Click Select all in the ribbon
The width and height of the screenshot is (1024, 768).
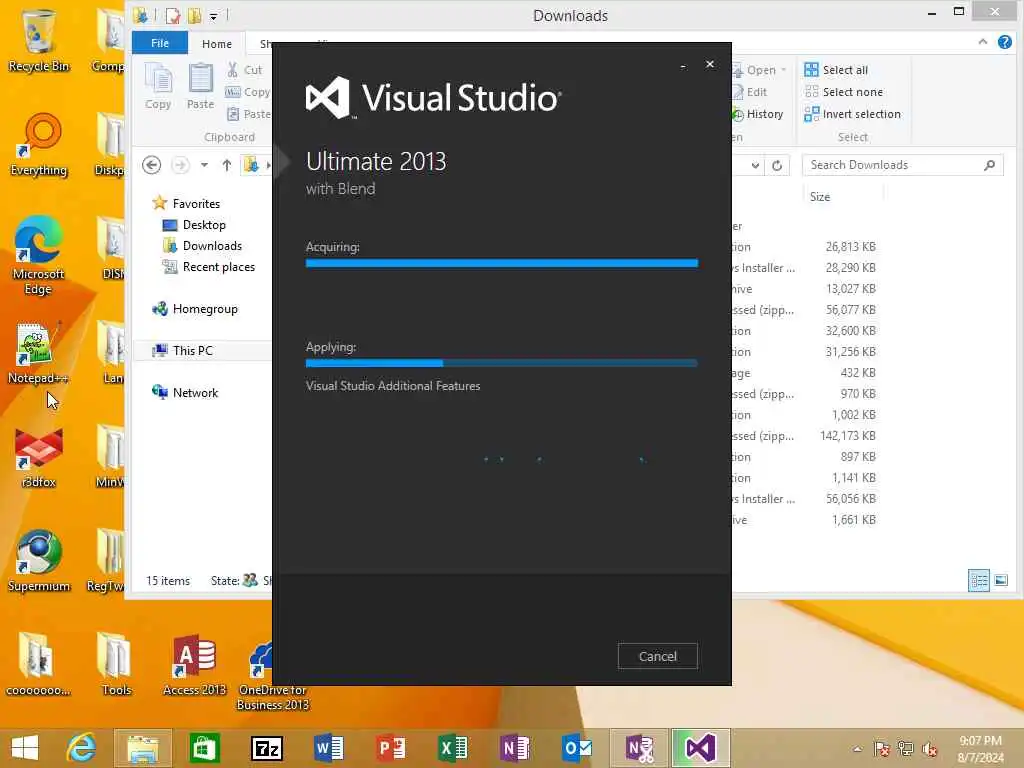[x=837, y=70]
